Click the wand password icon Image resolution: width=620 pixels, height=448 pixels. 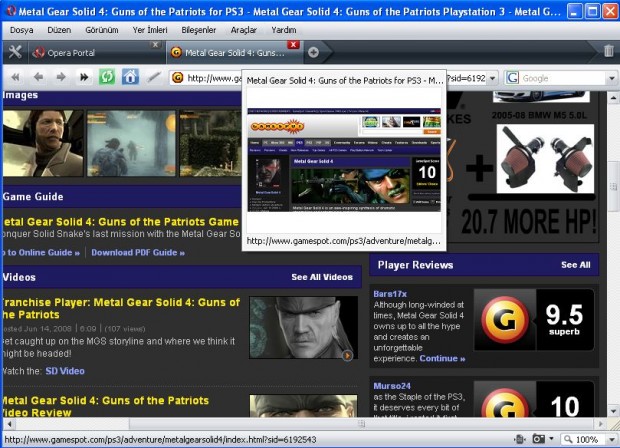click(x=153, y=77)
